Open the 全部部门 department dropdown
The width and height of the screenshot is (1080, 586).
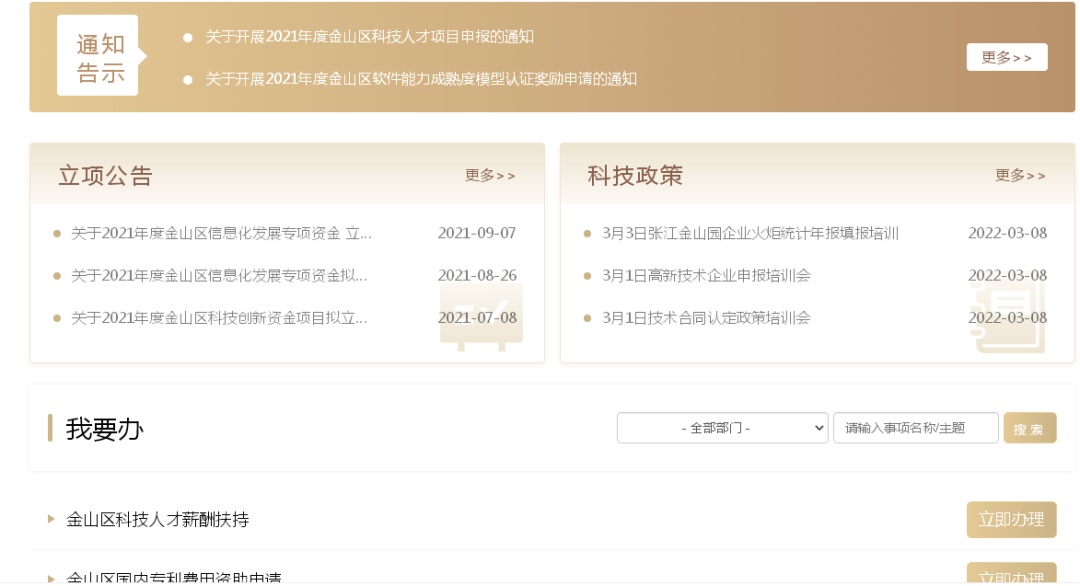point(722,428)
